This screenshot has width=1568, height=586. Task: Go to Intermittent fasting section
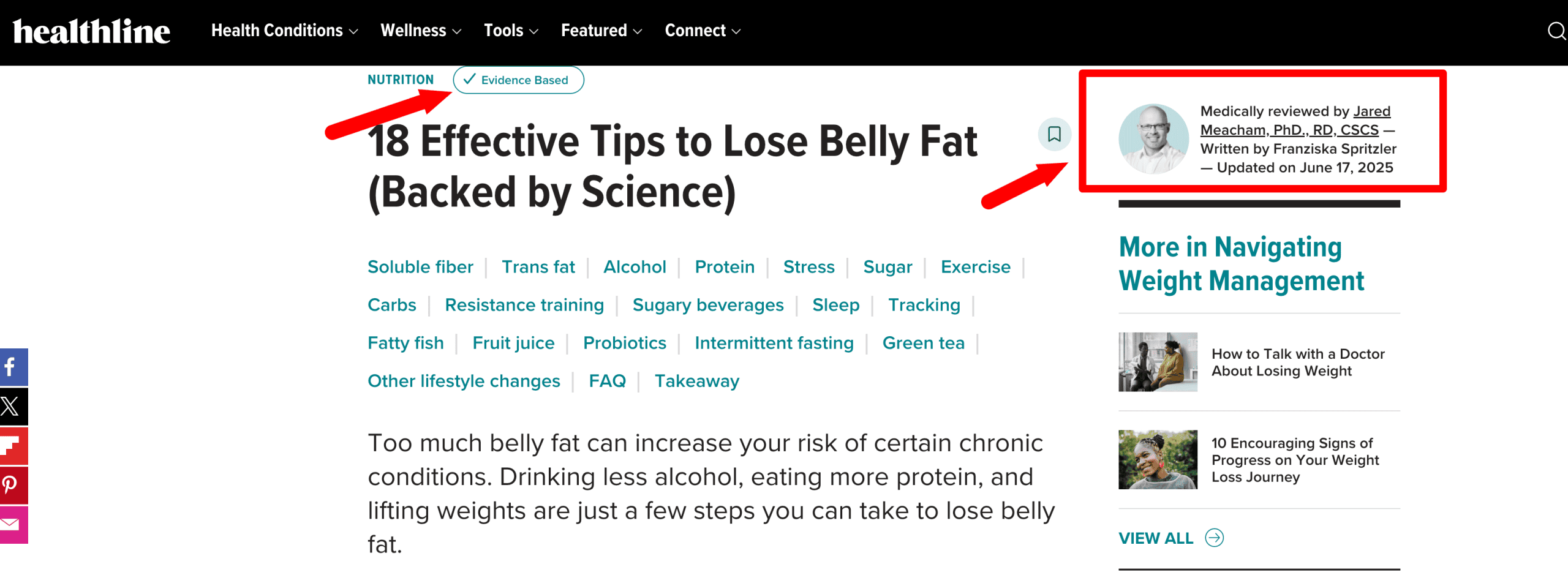click(774, 343)
